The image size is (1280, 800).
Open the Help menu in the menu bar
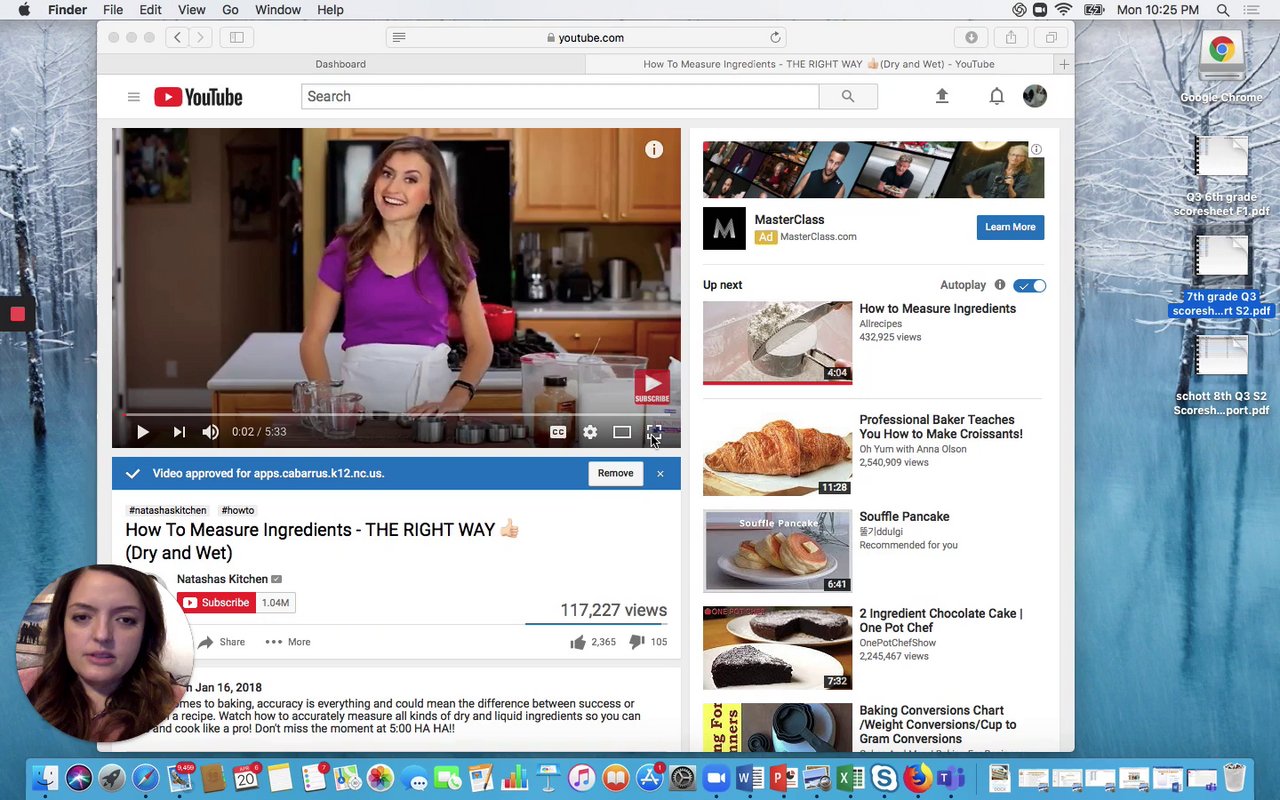click(x=330, y=10)
